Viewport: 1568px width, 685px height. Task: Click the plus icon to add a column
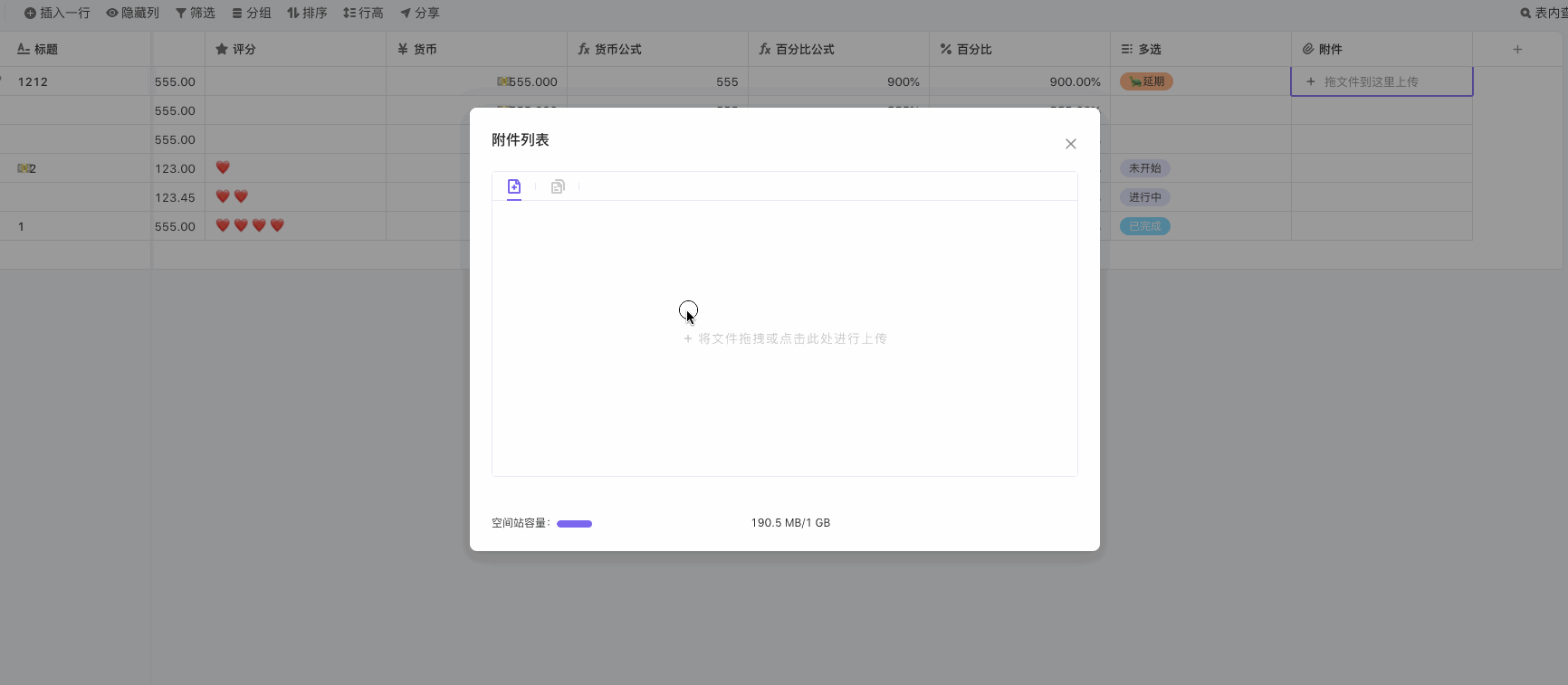click(x=1517, y=49)
